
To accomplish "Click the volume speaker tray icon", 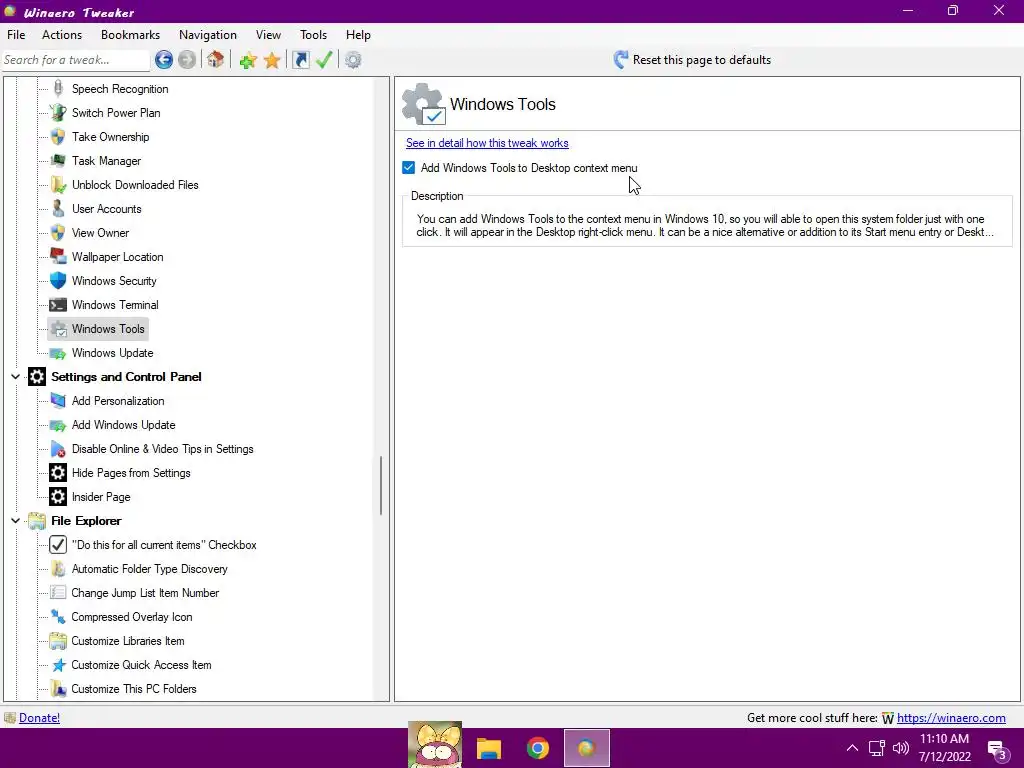I will [x=901, y=748].
